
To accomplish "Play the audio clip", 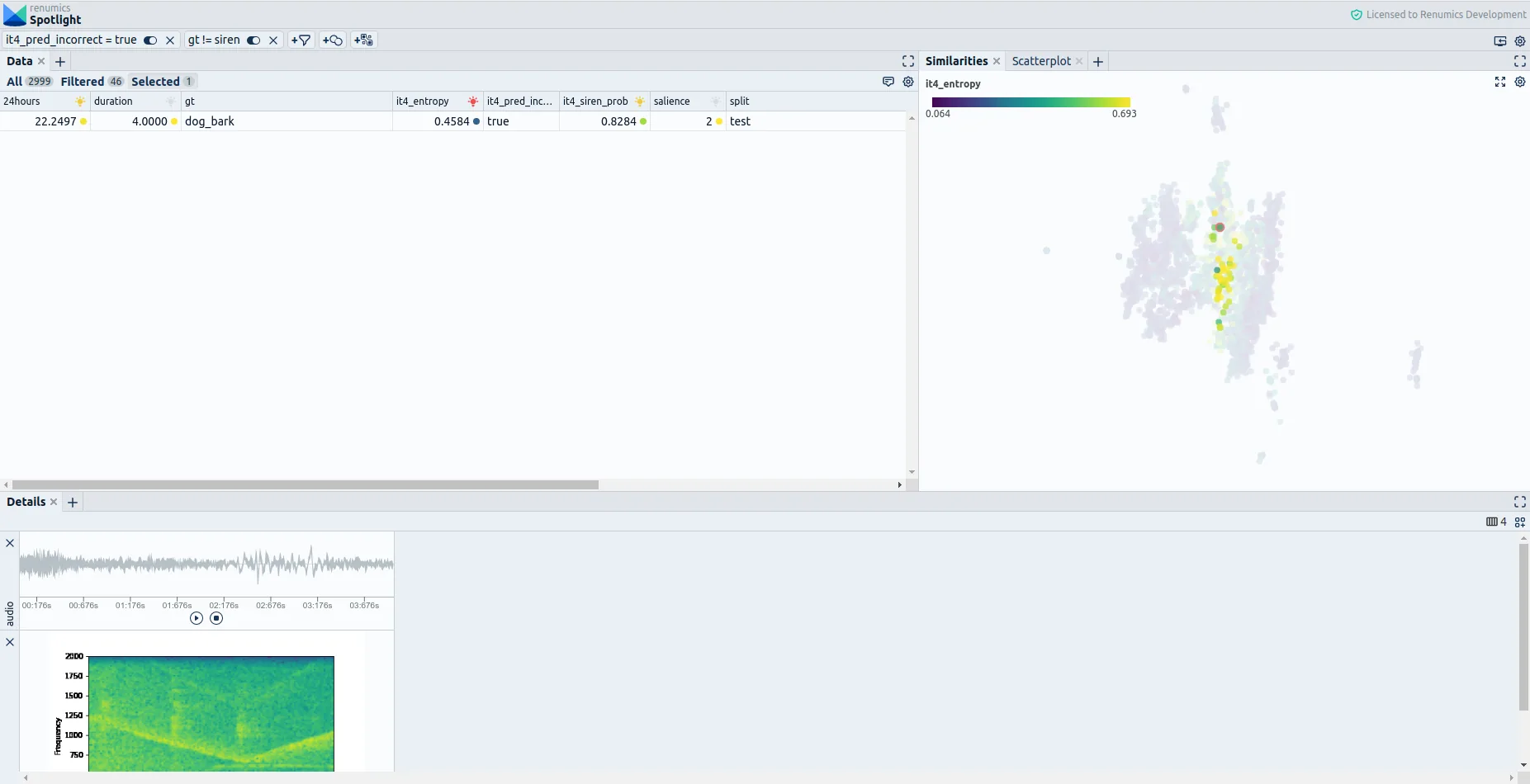I will point(197,618).
